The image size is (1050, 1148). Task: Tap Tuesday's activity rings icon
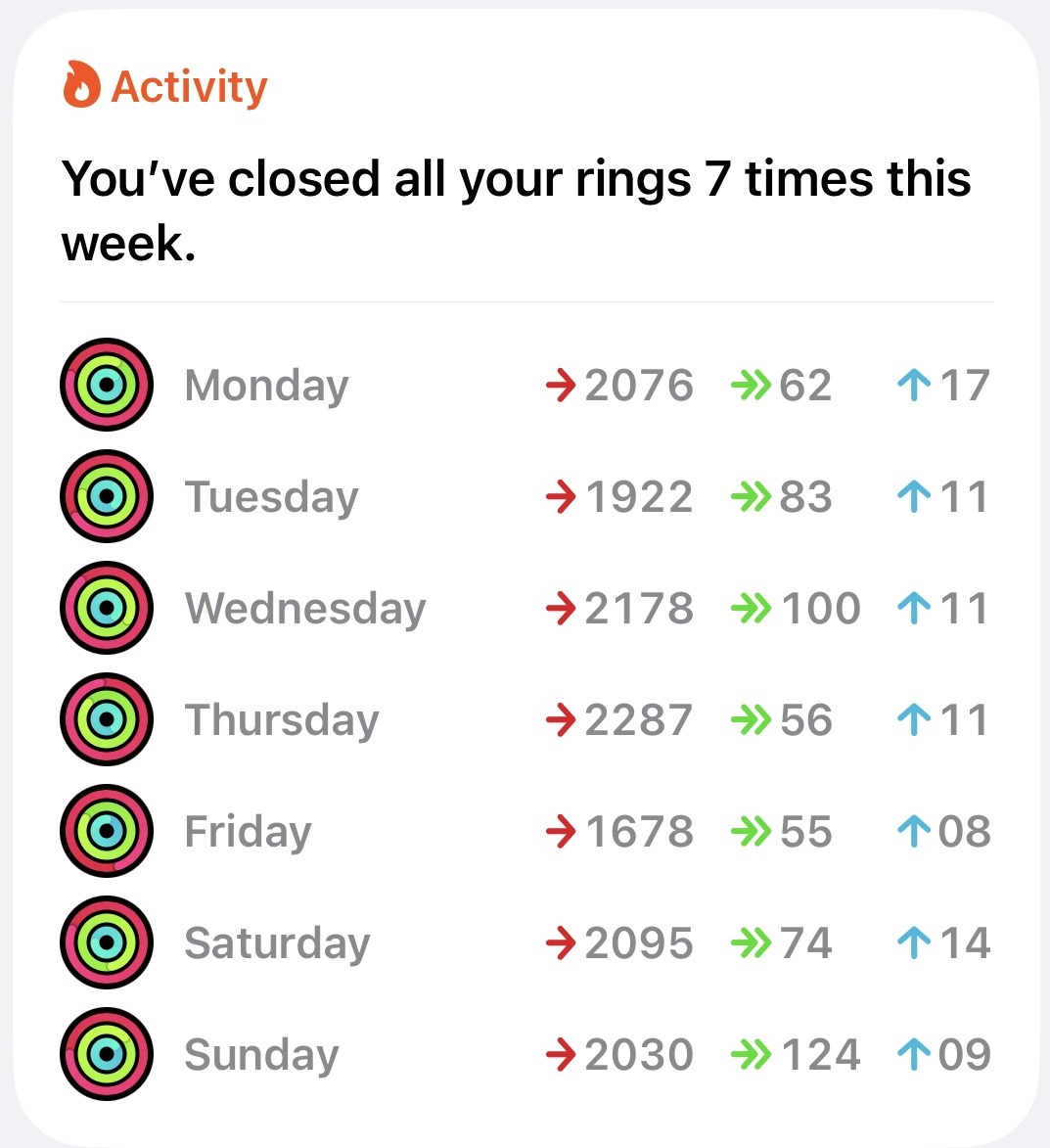(x=107, y=496)
